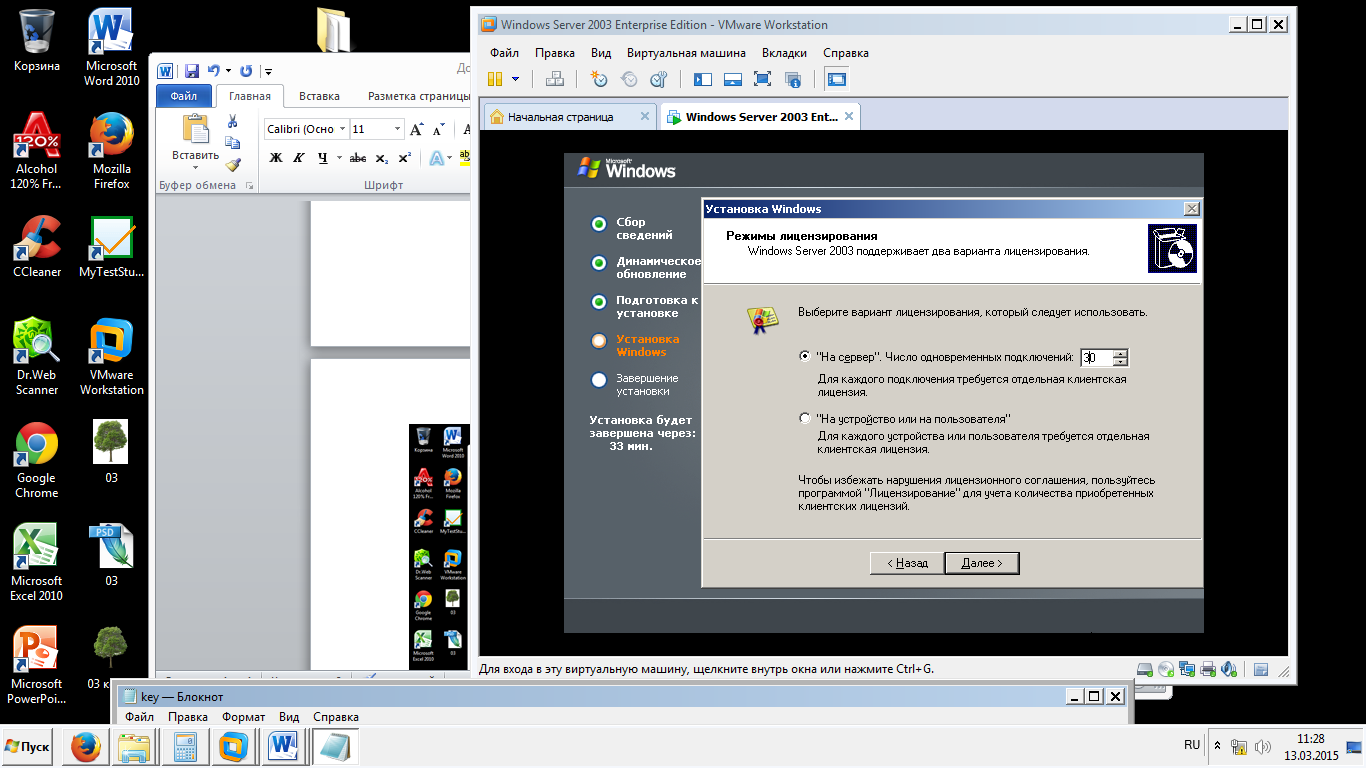
Task: Open the underline style dropdown arrow
Action: [338, 158]
